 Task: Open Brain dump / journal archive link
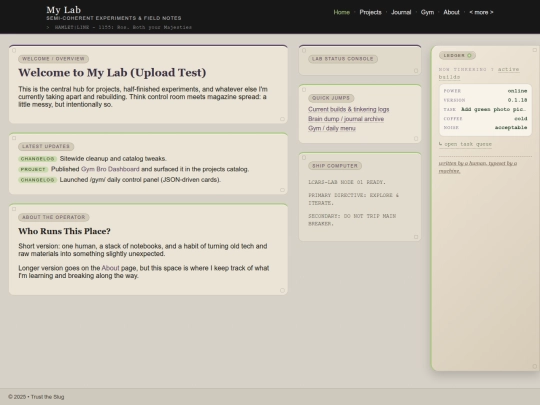[346, 119]
